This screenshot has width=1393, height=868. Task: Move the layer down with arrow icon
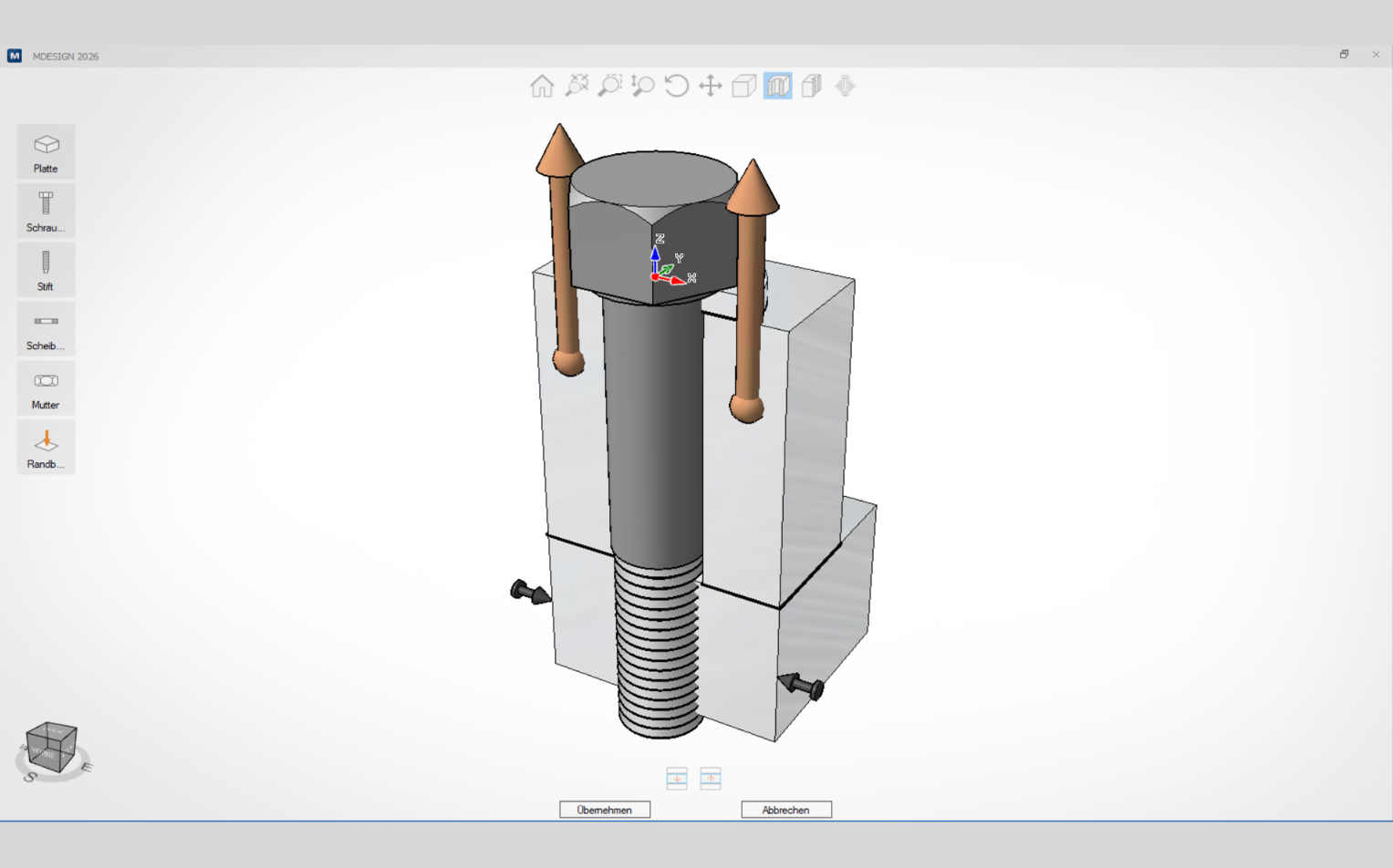point(677,778)
